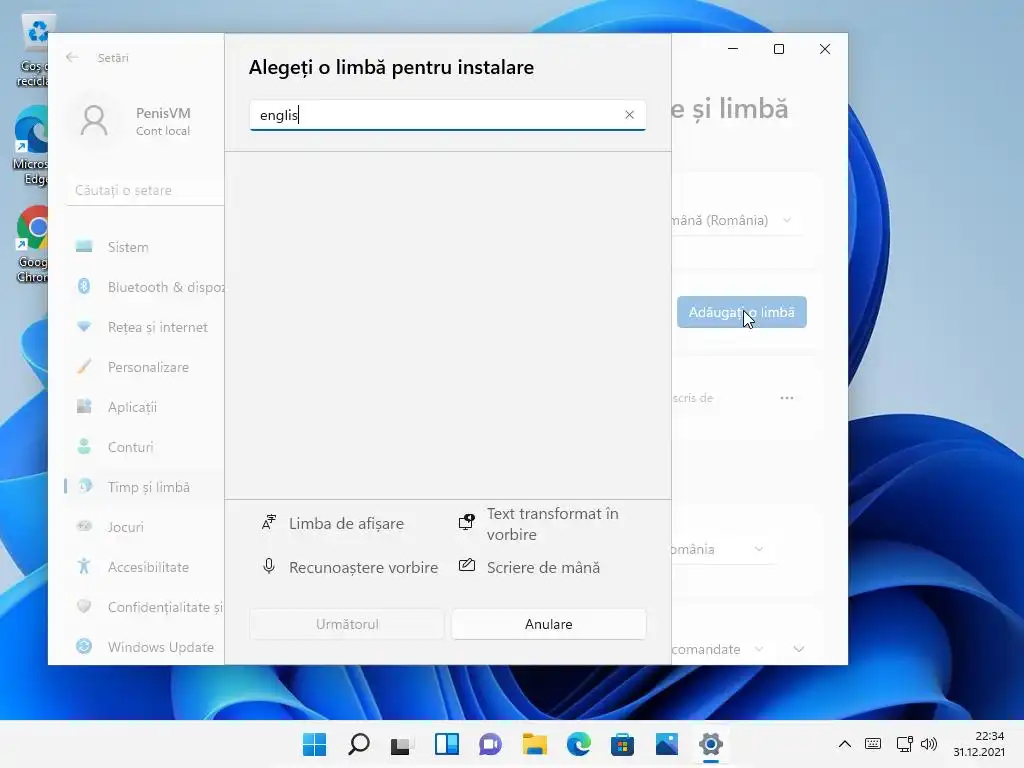The image size is (1024, 768).
Task: Open Chat from taskbar
Action: pyautogui.click(x=490, y=744)
